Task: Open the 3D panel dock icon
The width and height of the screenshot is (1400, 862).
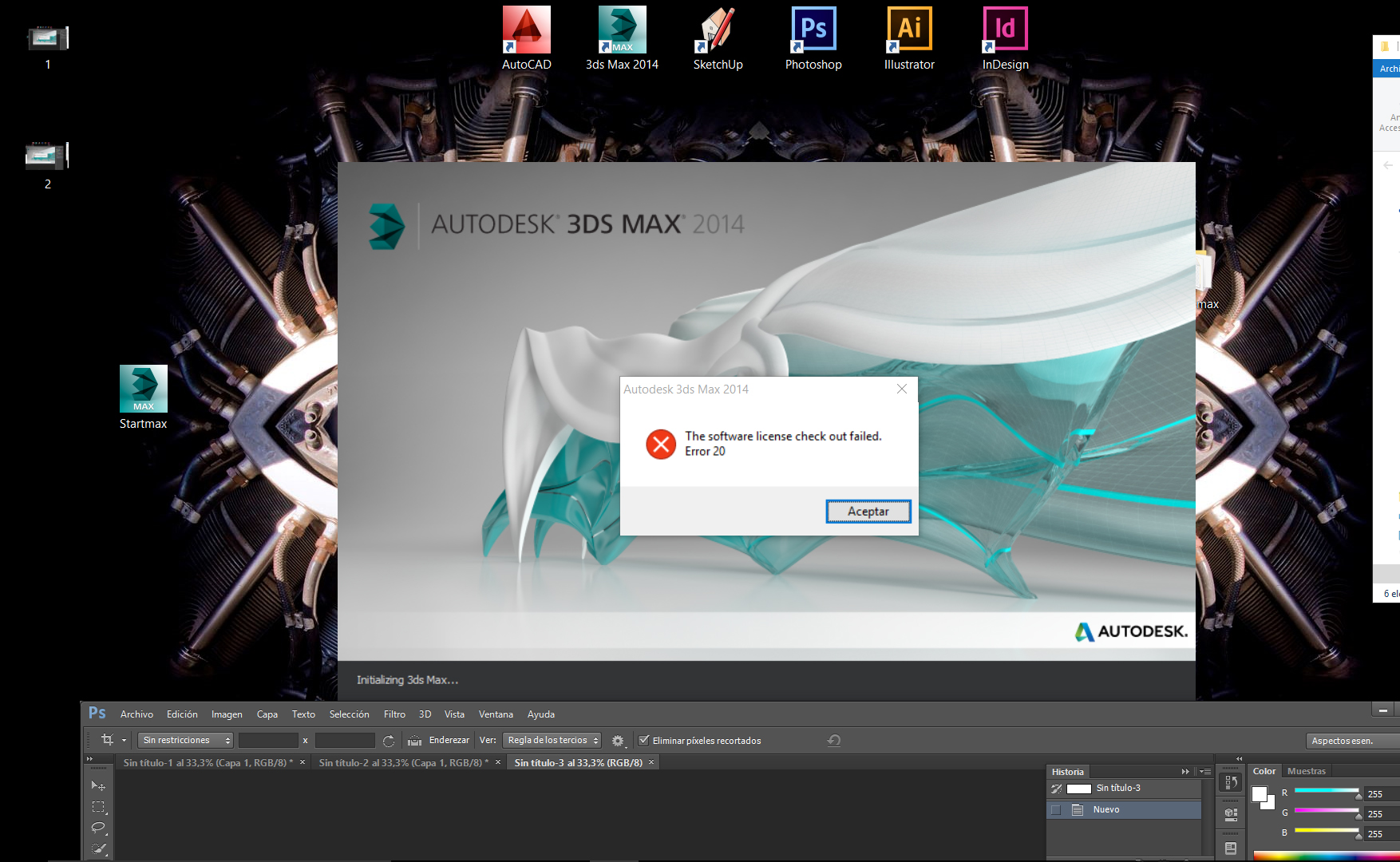Action: pos(1231,814)
